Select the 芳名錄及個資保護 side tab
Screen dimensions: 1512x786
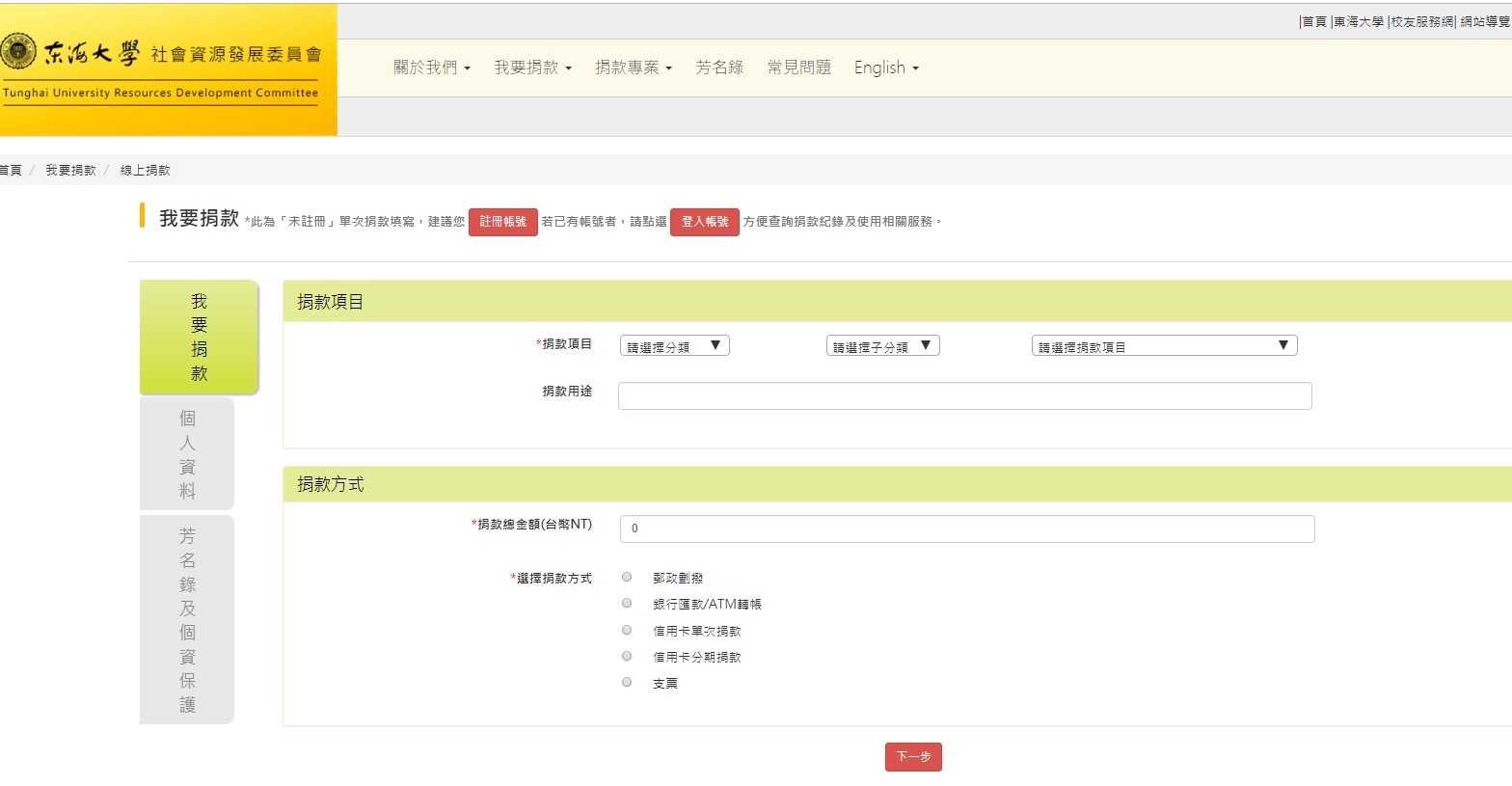pos(187,619)
